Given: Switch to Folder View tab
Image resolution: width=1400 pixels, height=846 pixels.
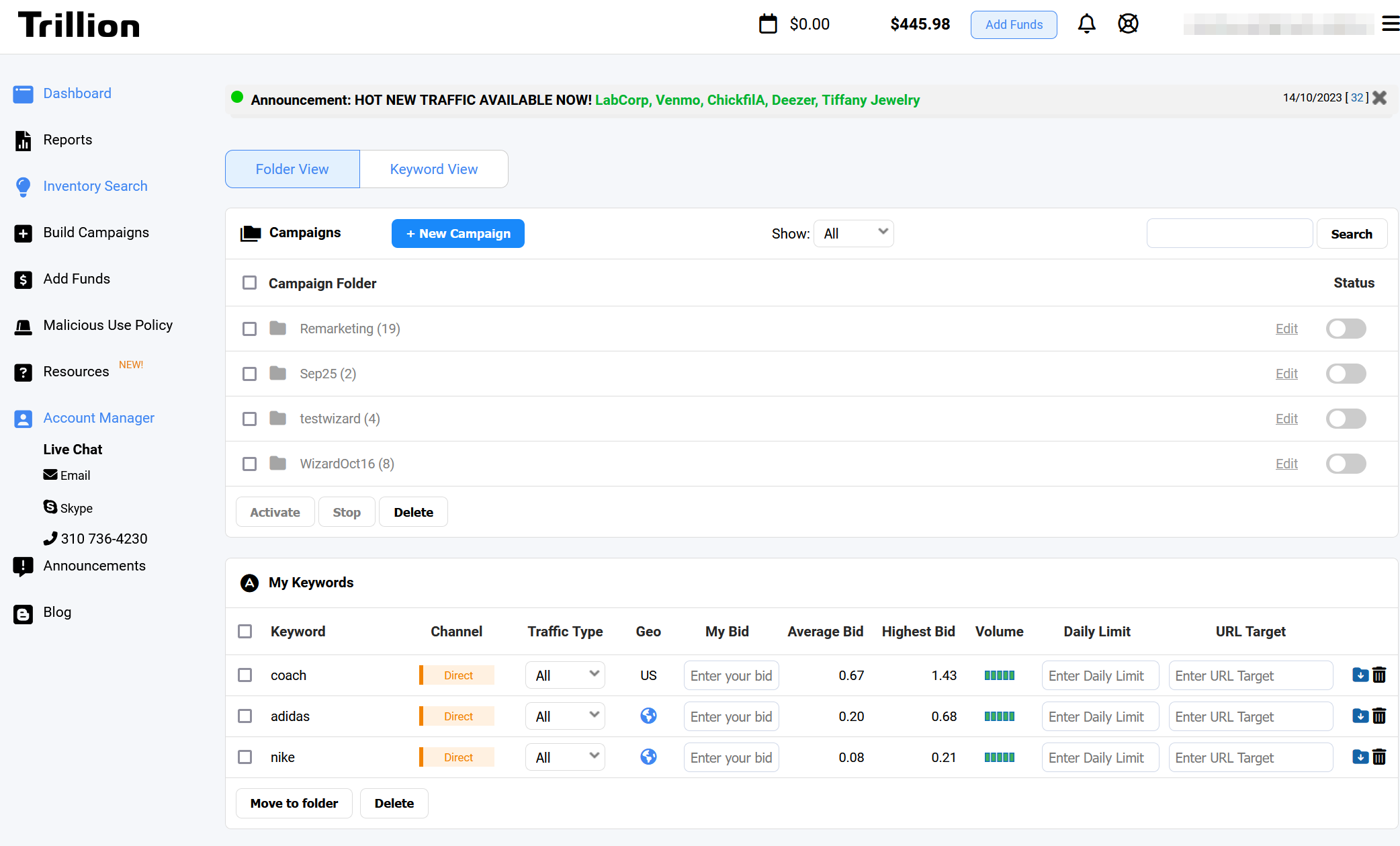Looking at the screenshot, I should [x=292, y=169].
